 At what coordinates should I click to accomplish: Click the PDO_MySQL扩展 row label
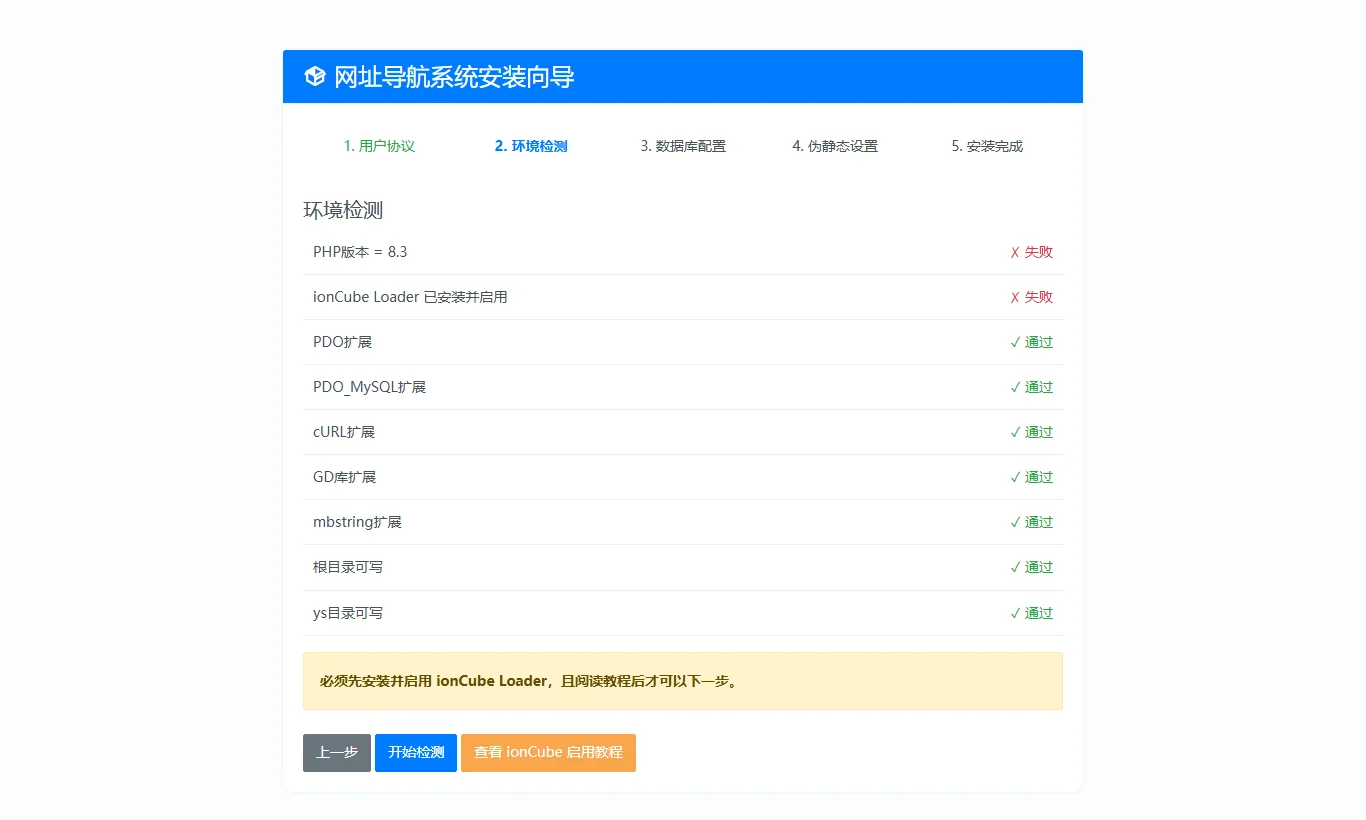tap(369, 387)
